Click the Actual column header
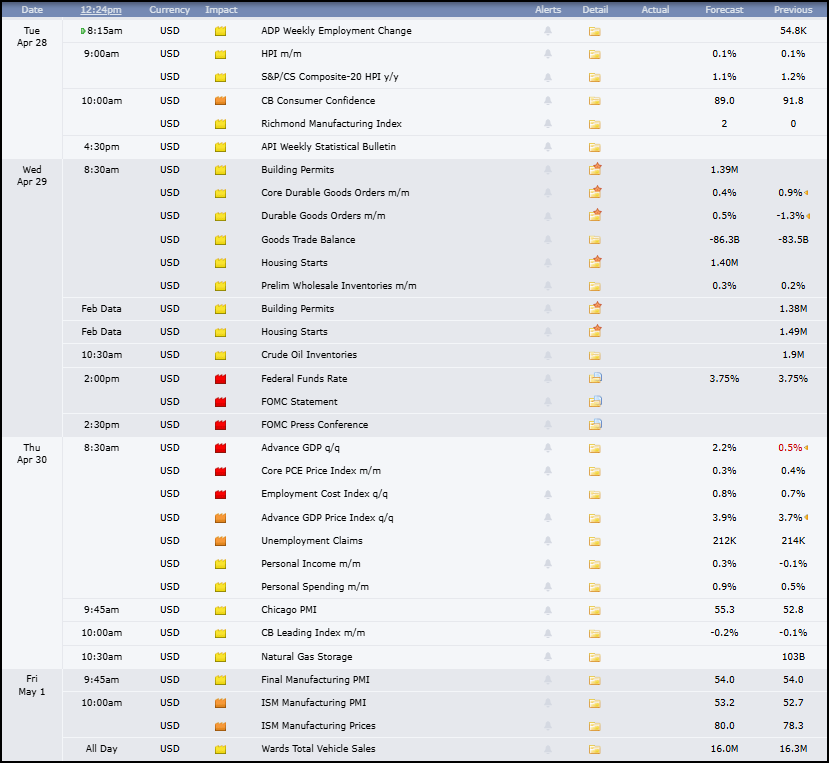This screenshot has height=763, width=829. (x=655, y=10)
